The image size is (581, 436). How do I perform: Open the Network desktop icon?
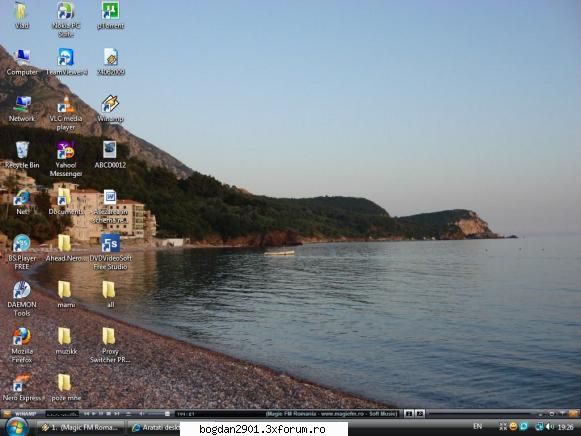pos(22,108)
